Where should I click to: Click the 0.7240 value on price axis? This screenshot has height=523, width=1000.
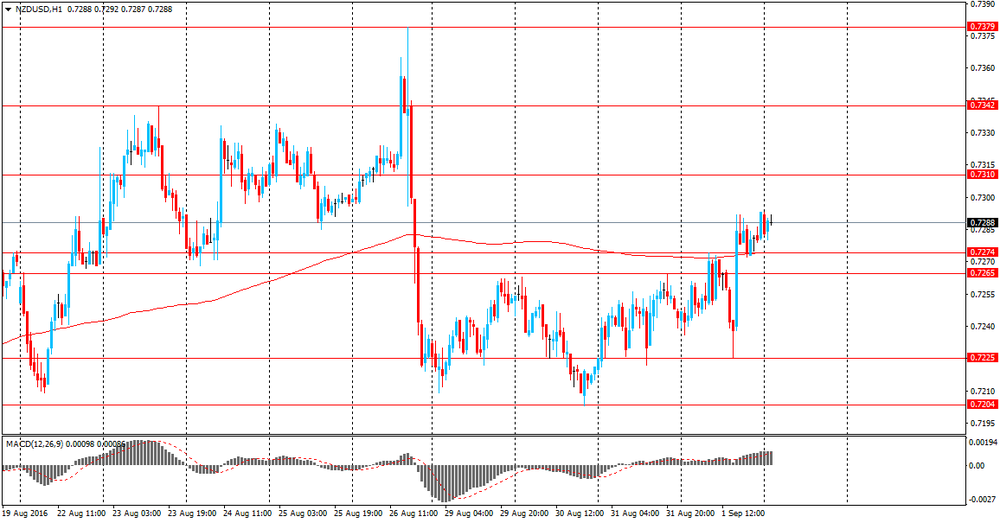pyautogui.click(x=983, y=327)
